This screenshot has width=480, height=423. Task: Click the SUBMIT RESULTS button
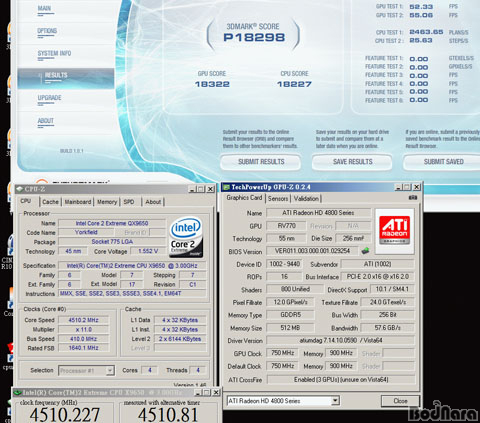pyautogui.click(x=261, y=162)
